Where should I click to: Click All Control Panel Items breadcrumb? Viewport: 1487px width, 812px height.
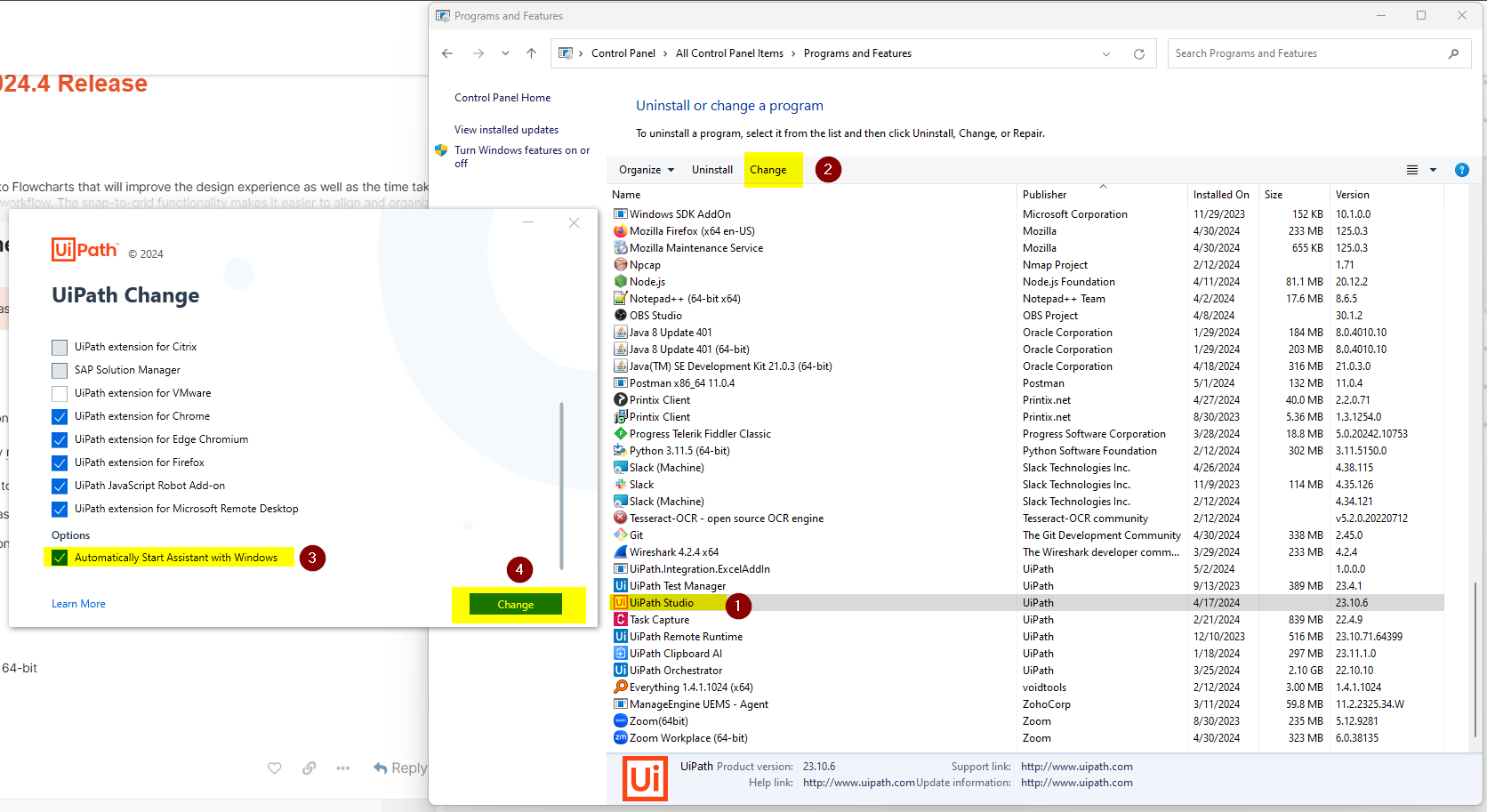729,53
